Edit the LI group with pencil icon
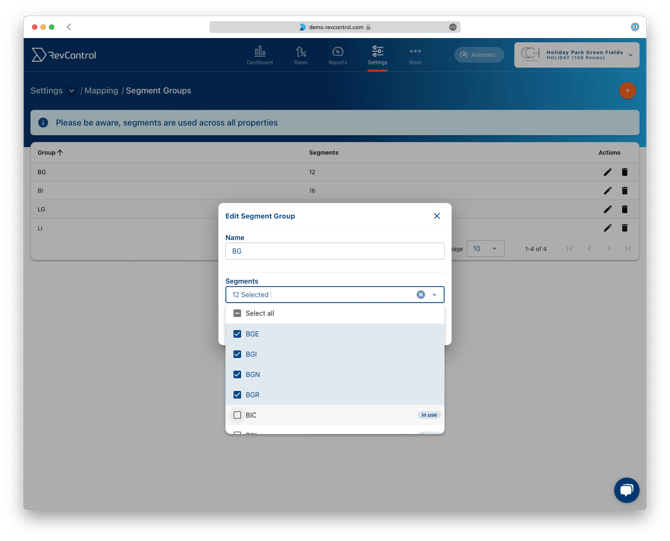Viewport: 670px width, 541px height. tap(607, 228)
